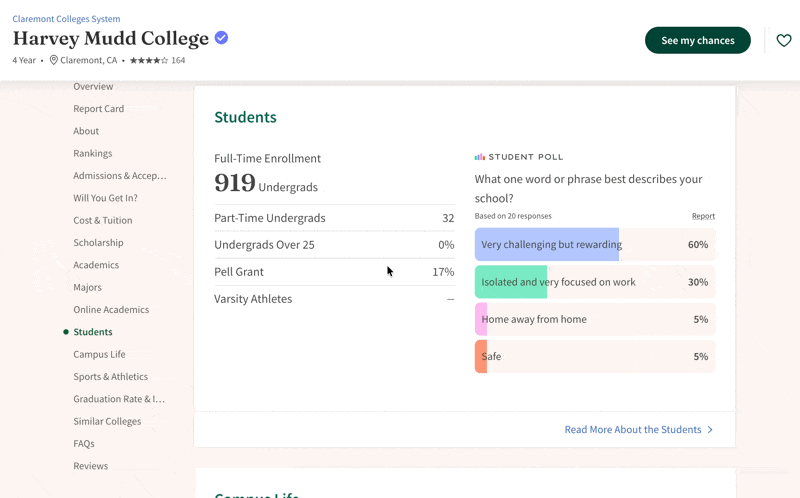The width and height of the screenshot is (800, 498).
Task: Click the poll question text
Action: coord(588,189)
